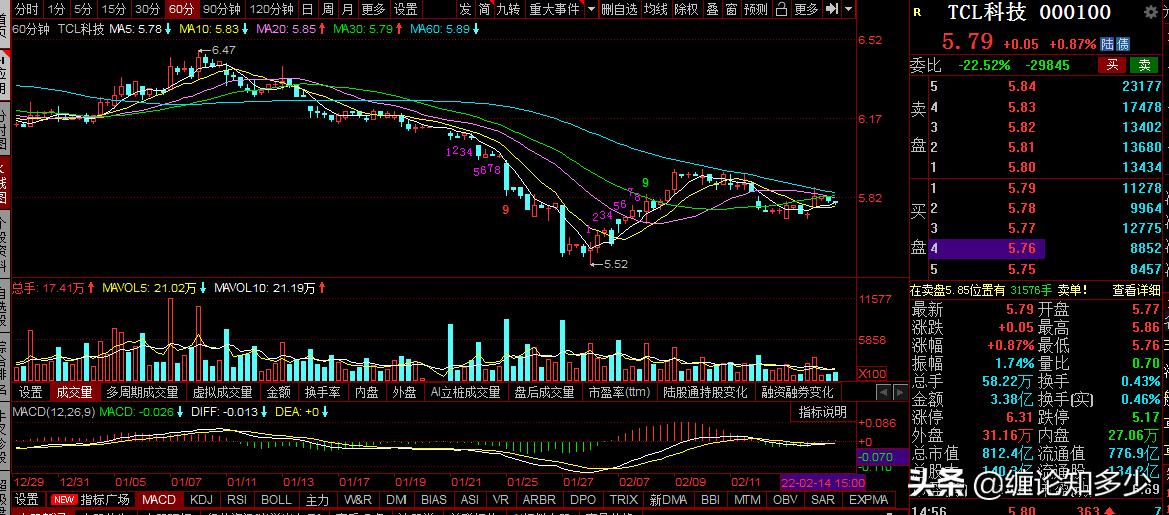Select the BOLL indicator tab
Screen dimensions: 1169x515
tap(276, 499)
